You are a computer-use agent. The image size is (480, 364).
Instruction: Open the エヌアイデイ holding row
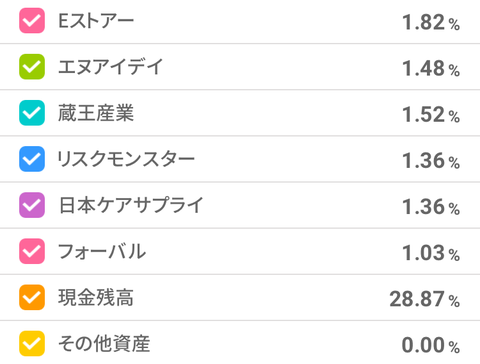click(240, 67)
